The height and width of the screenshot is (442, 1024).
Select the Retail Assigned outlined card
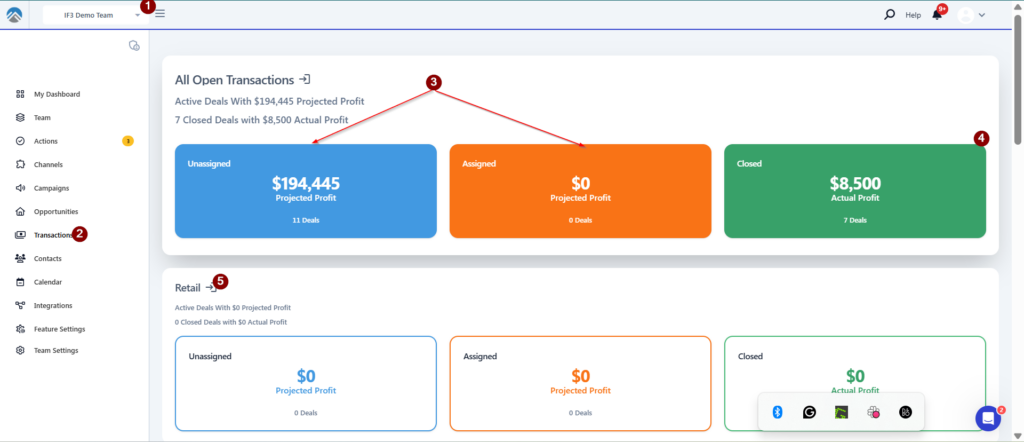pos(580,383)
